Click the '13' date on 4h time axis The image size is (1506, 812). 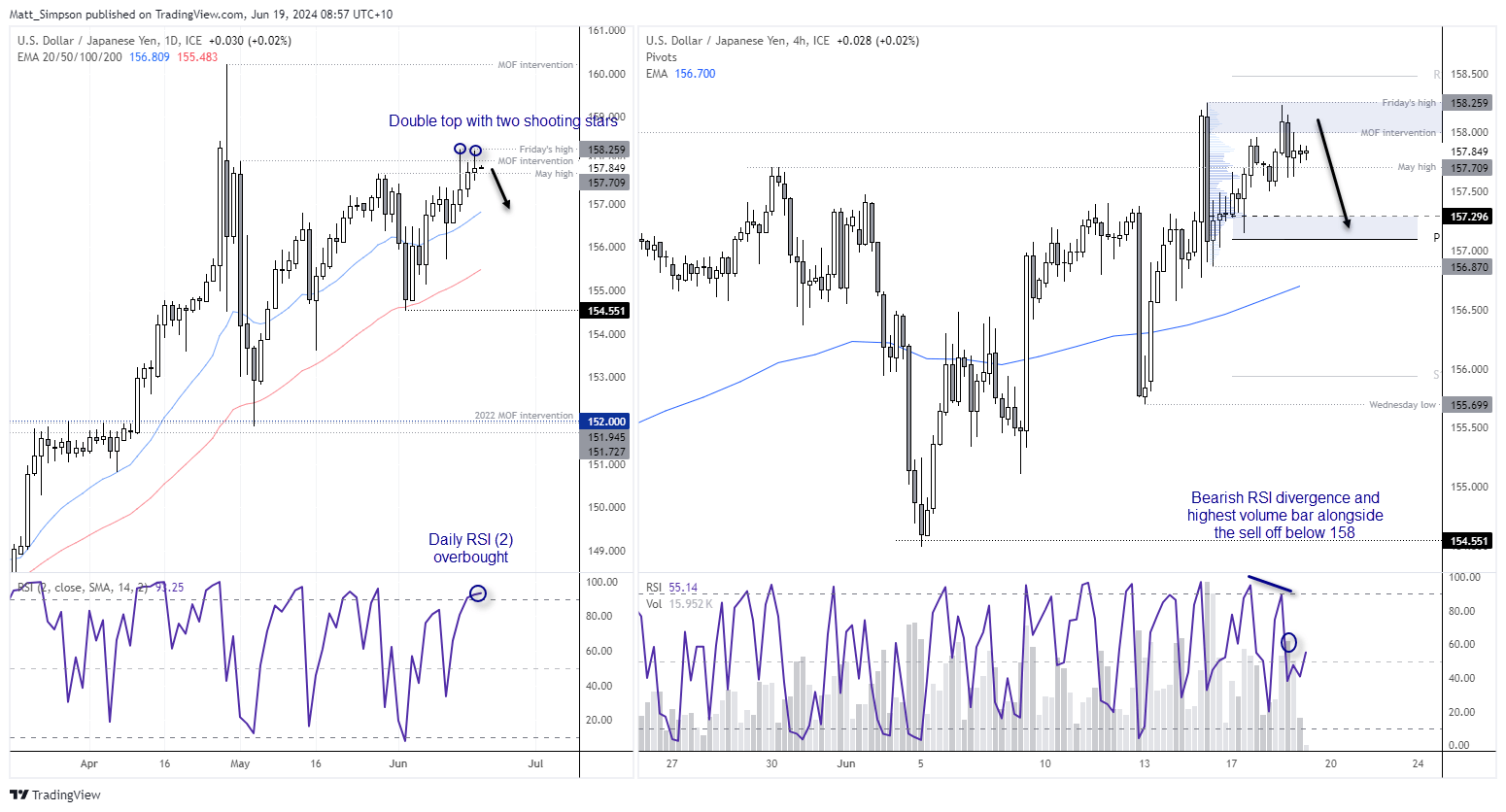pos(1145,763)
